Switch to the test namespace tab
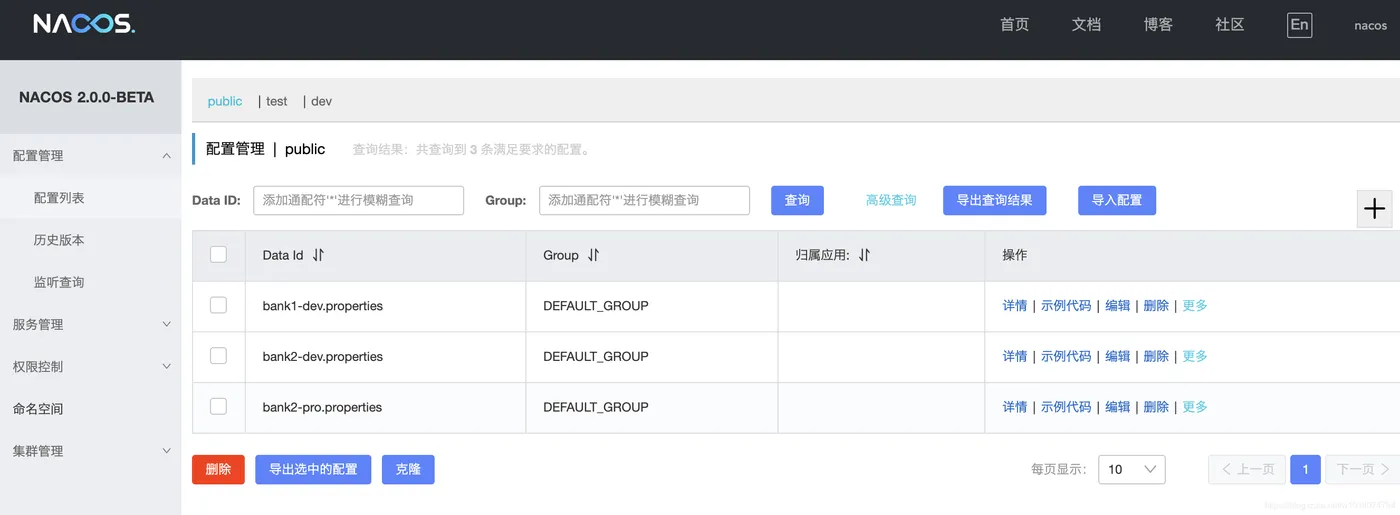 point(277,101)
